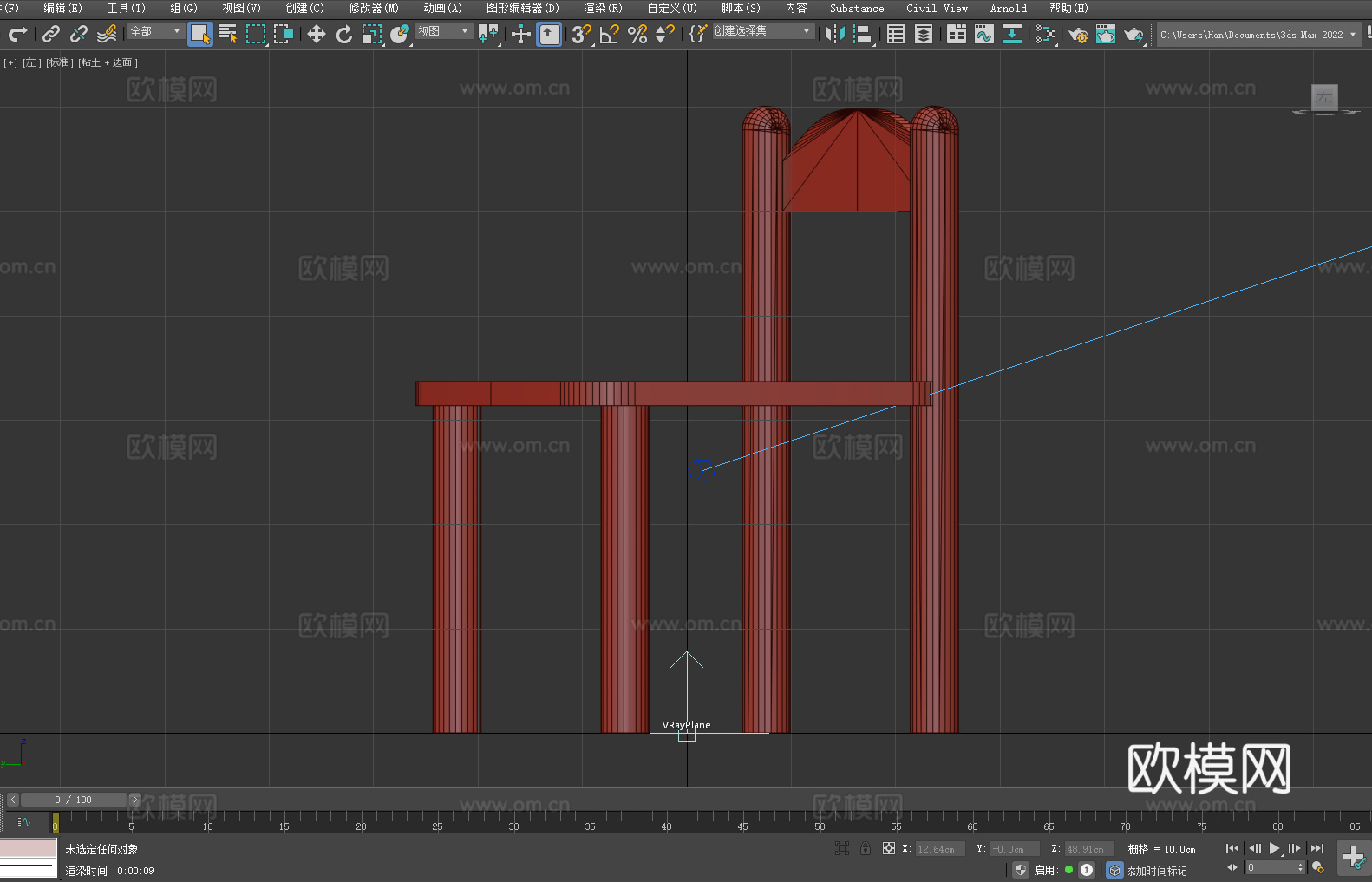Select the Unlink selection tool
Image resolution: width=1372 pixels, height=882 pixels.
coord(79,34)
